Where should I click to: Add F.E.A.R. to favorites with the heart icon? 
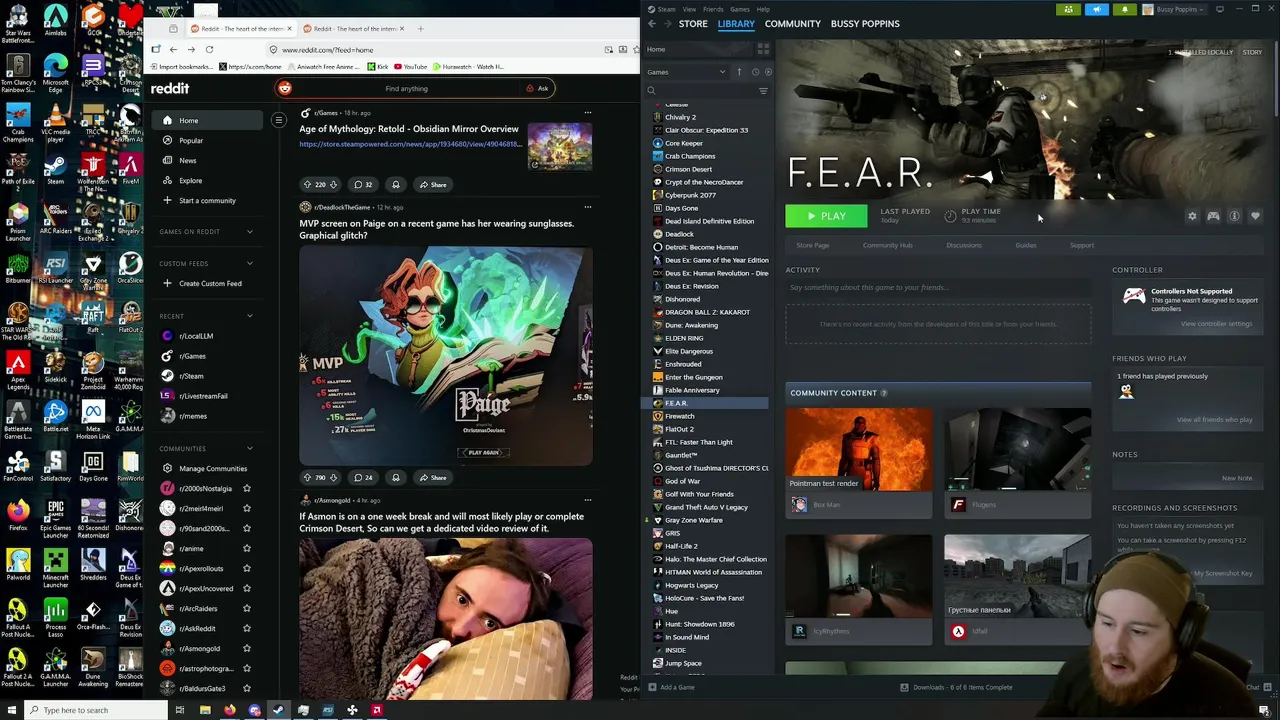pyautogui.click(x=1255, y=216)
